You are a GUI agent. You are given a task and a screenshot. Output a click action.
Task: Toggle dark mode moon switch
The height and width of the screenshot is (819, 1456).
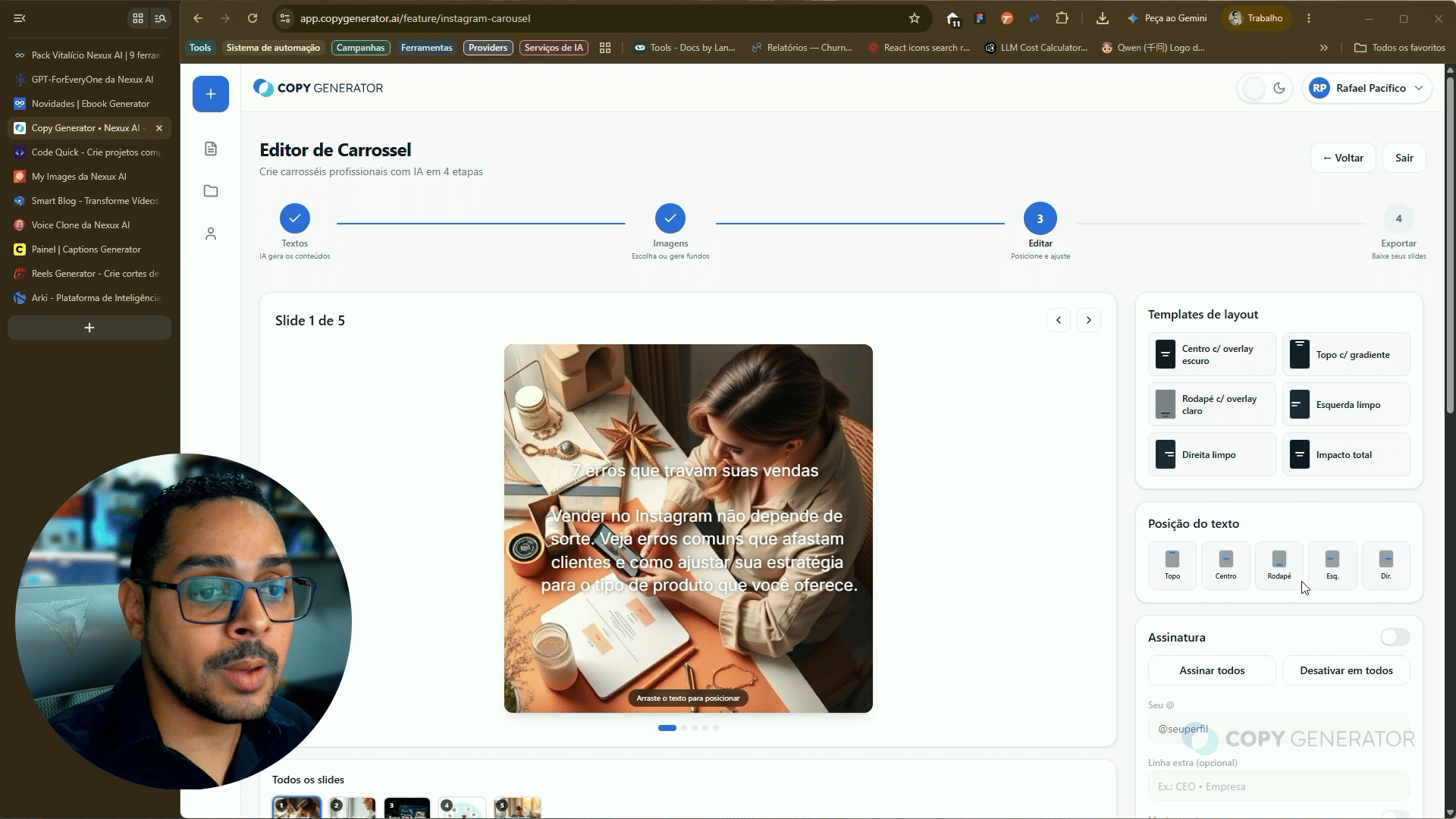coord(1265,88)
